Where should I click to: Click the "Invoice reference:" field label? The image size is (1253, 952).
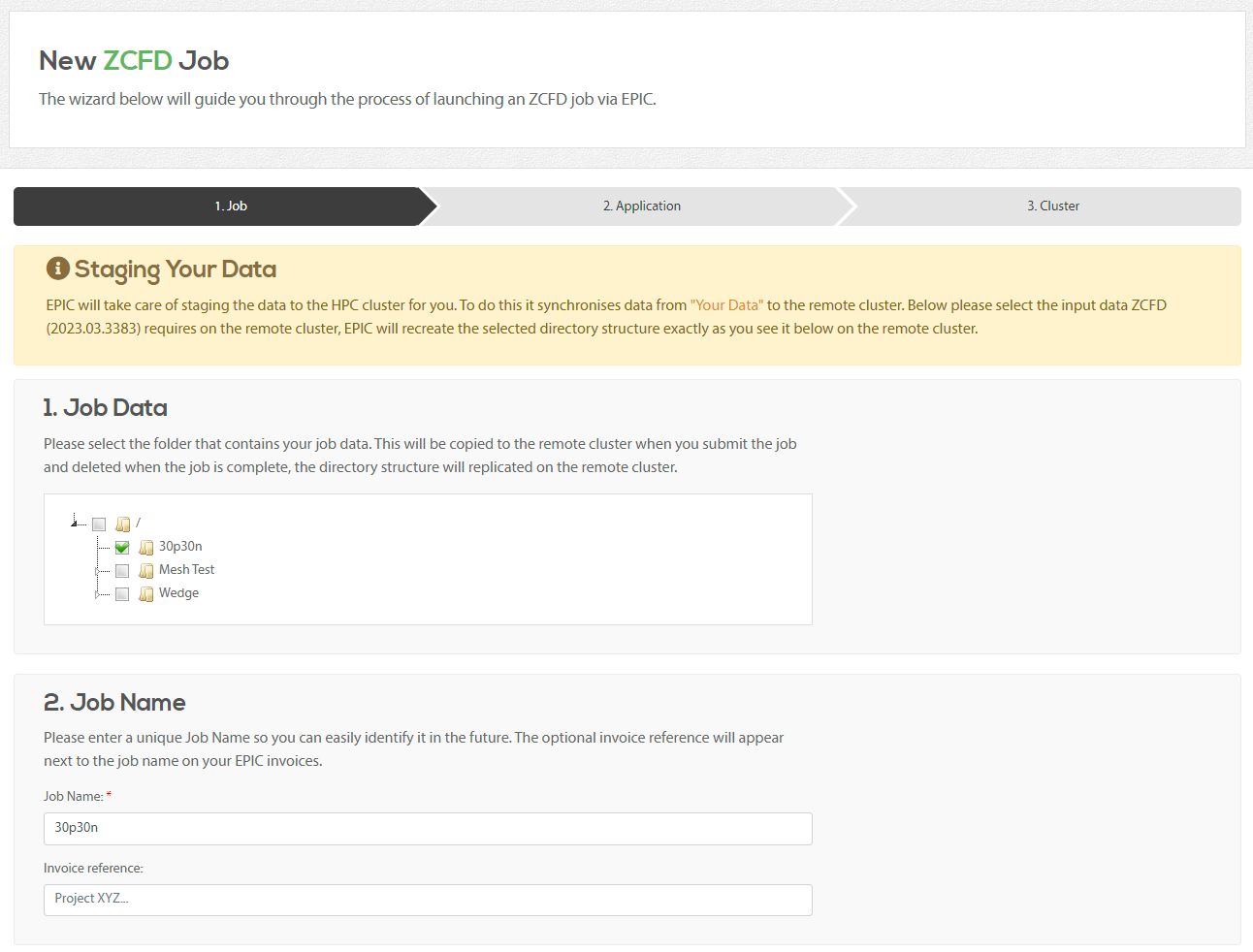click(93, 869)
